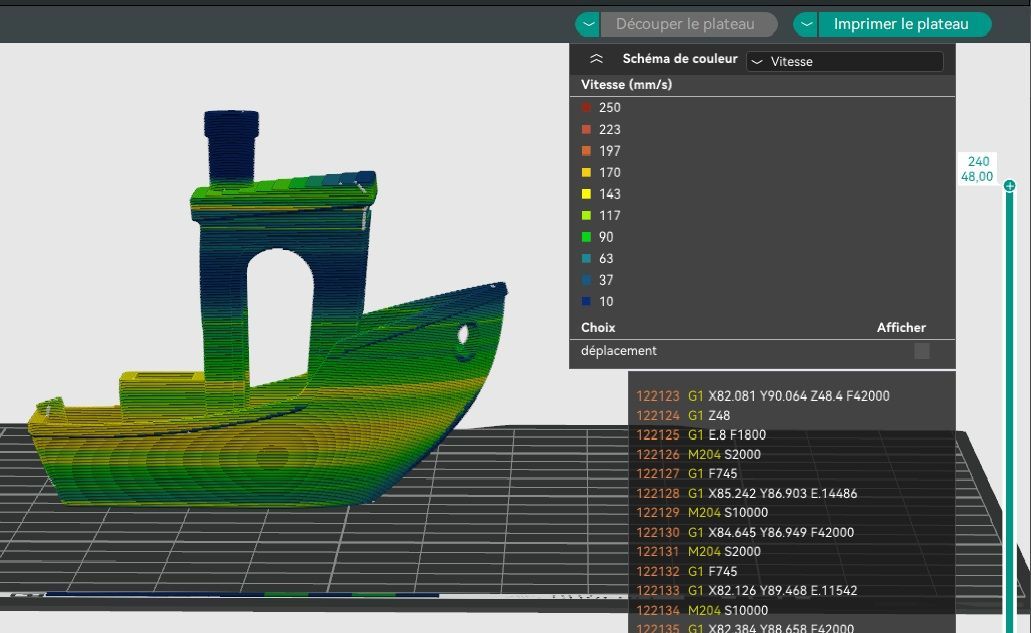Viewport: 1031px width, 633px height.
Task: Click the Imprimer le plateau button
Action: pyautogui.click(x=900, y=24)
